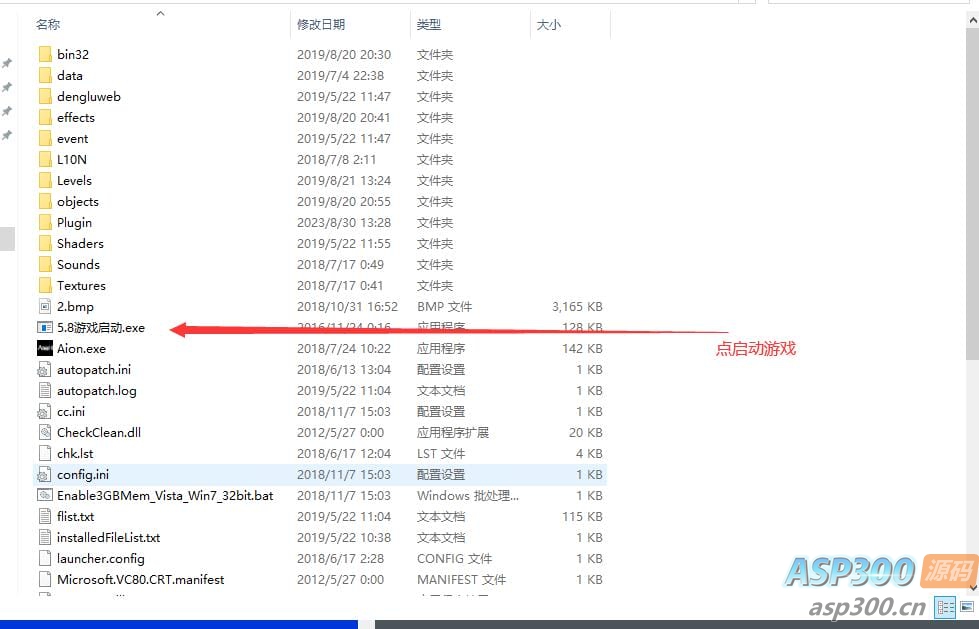
Task: Click the event folder icon
Action: coord(45,139)
